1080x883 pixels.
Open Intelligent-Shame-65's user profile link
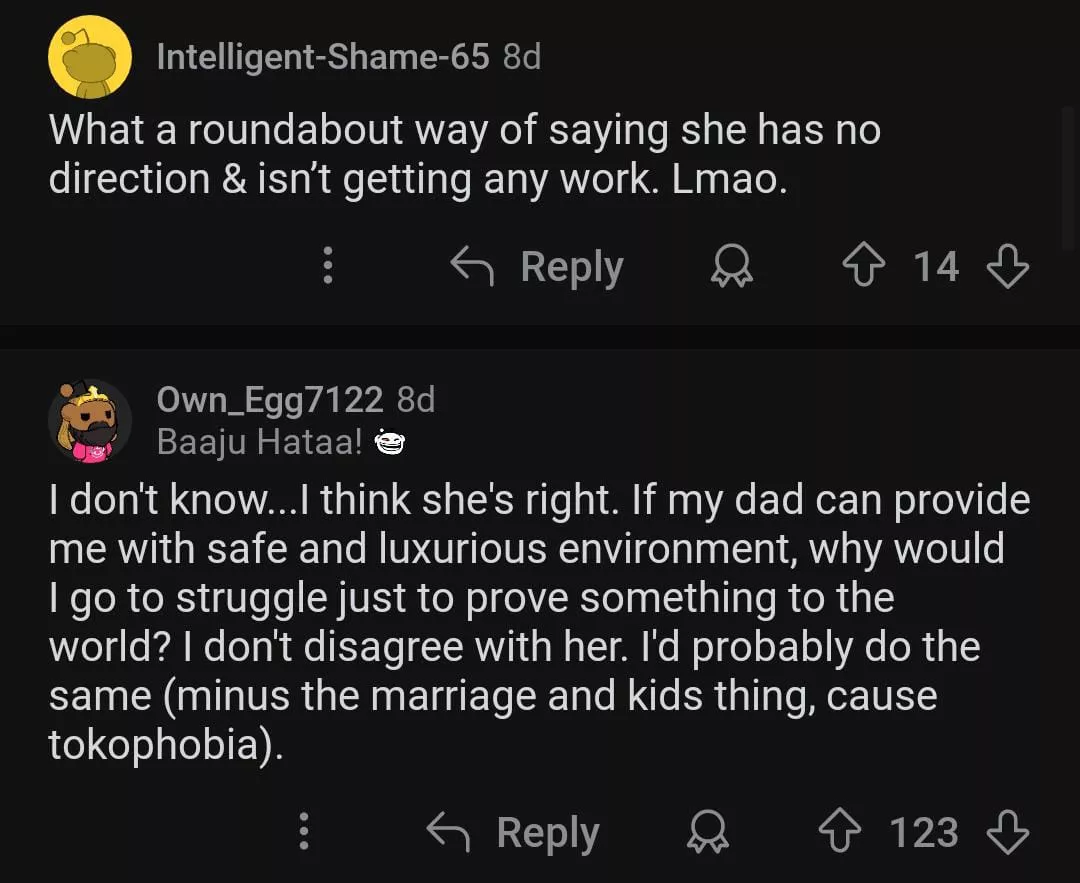pyautogui.click(x=322, y=57)
